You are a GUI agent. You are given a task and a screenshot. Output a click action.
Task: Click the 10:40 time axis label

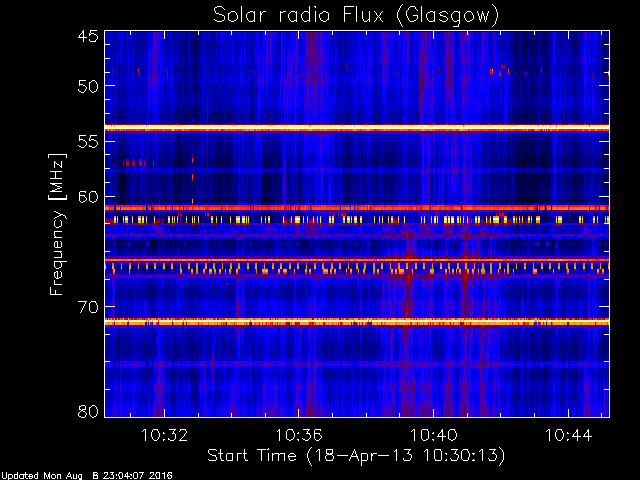coord(433,436)
